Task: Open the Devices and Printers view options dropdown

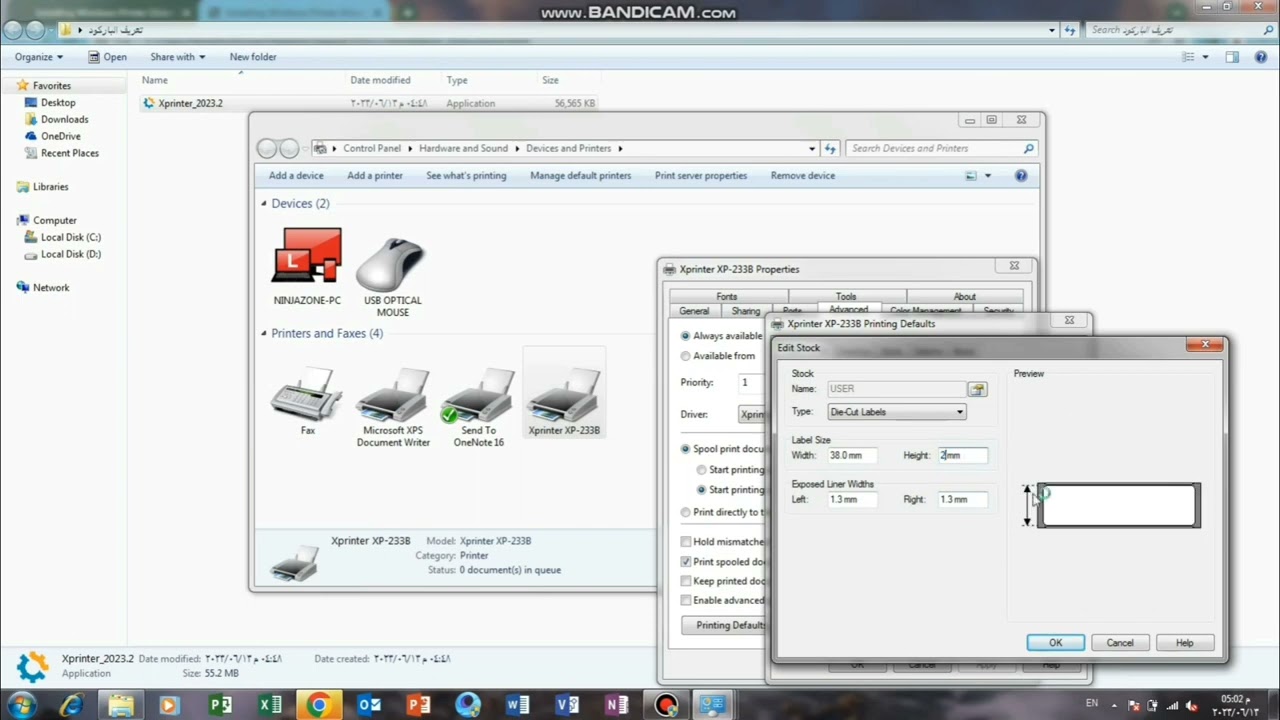Action: click(988, 176)
